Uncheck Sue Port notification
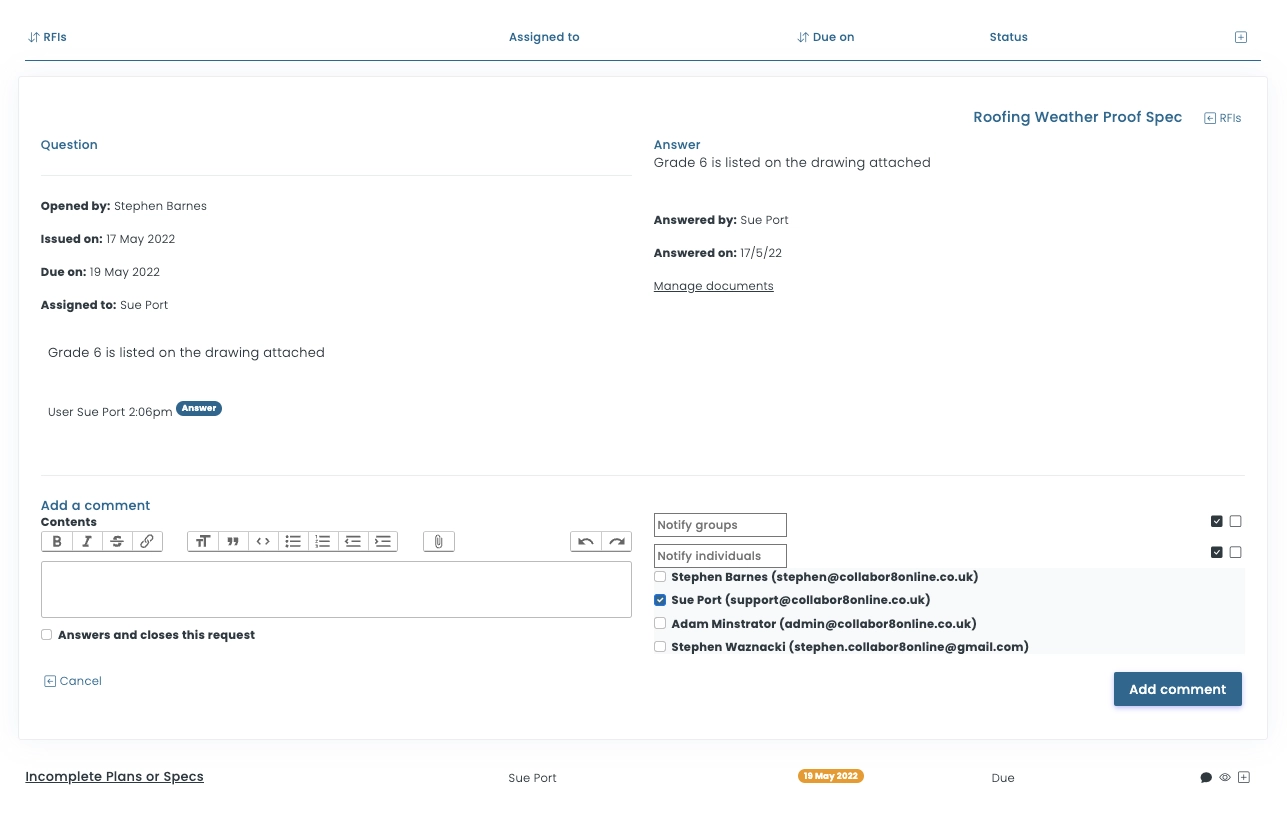Image resolution: width=1287 pixels, height=828 pixels. pyautogui.click(x=660, y=600)
